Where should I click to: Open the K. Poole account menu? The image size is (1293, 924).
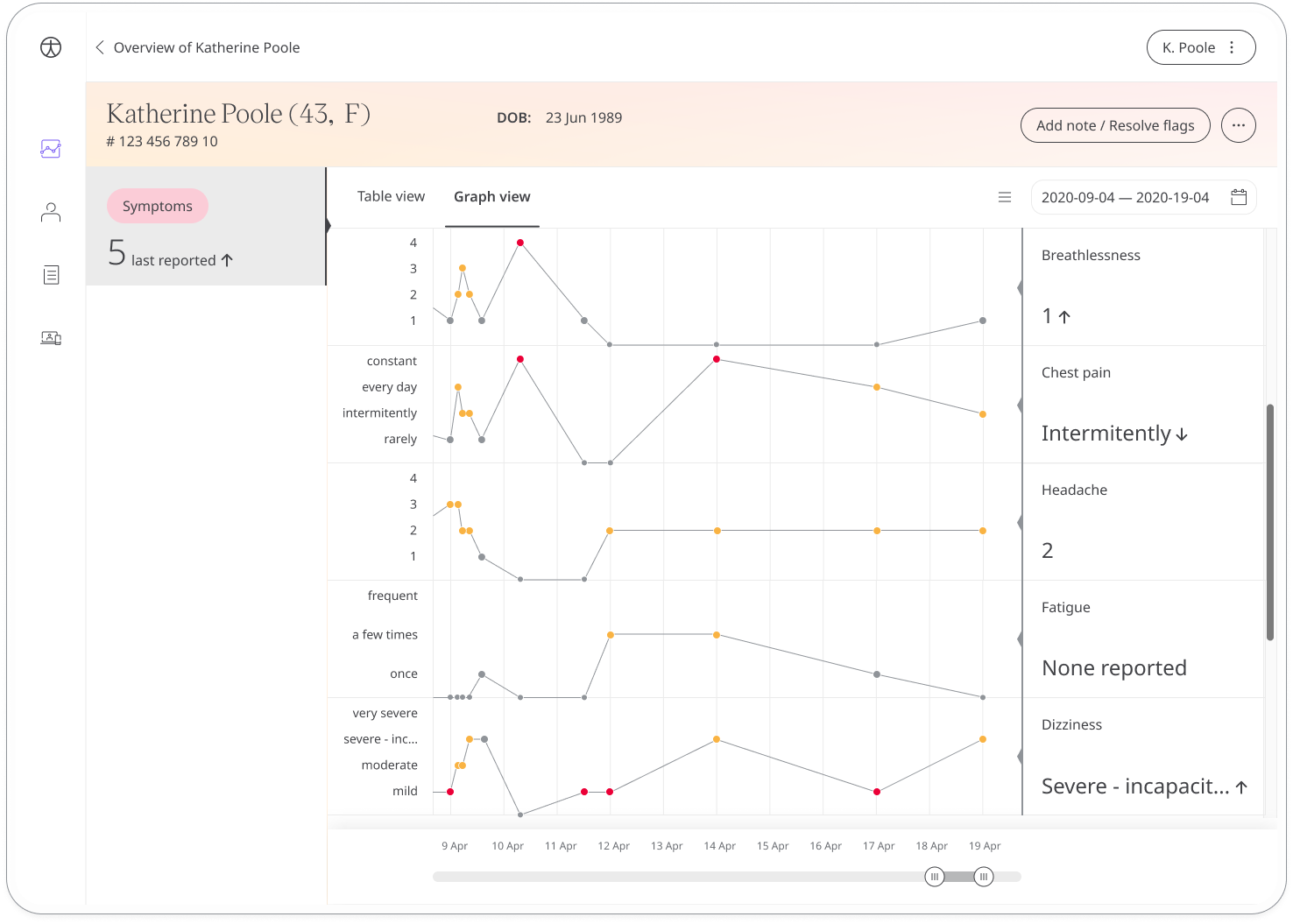point(1201,47)
